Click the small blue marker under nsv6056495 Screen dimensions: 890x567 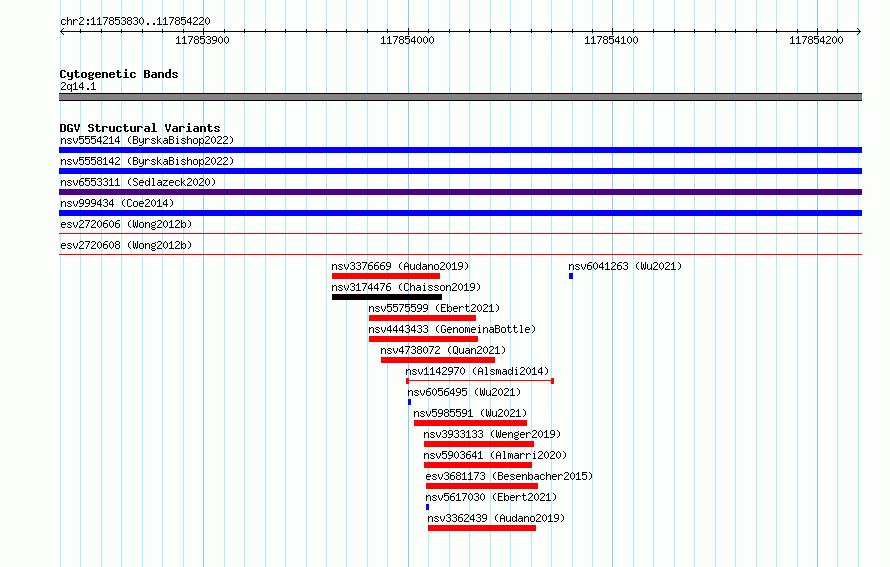pos(409,402)
